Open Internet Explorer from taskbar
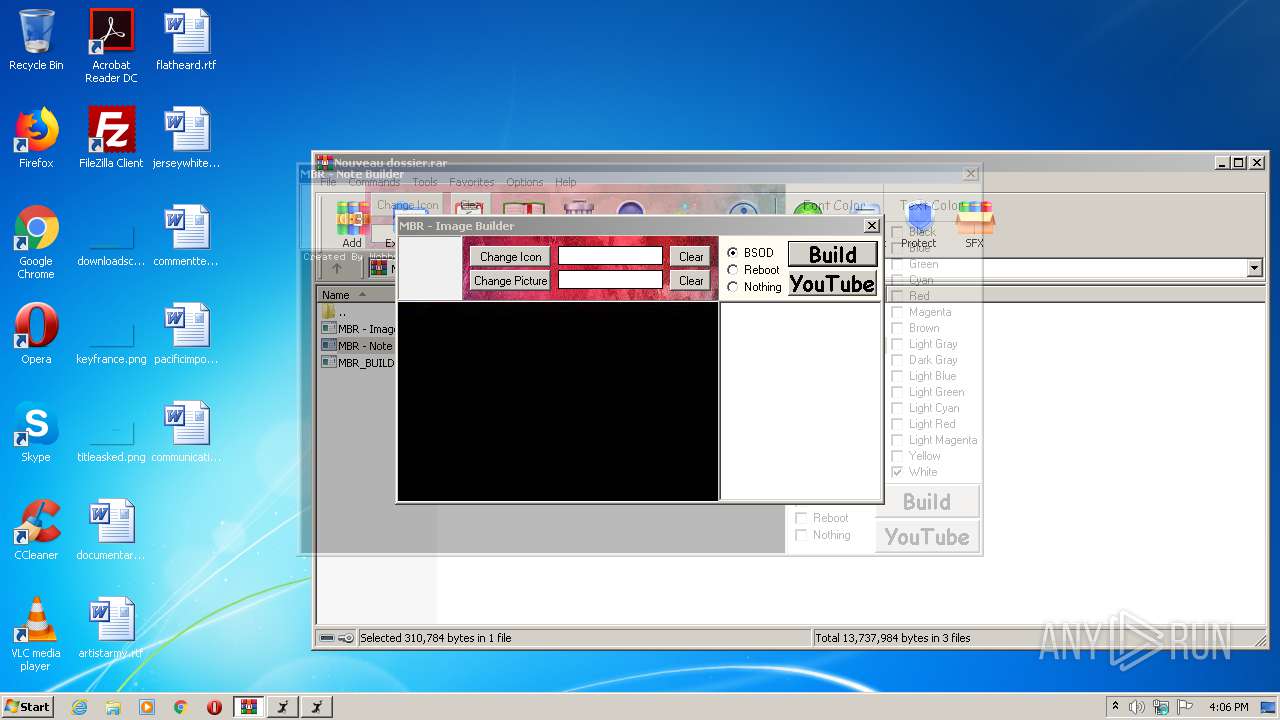 pos(79,707)
